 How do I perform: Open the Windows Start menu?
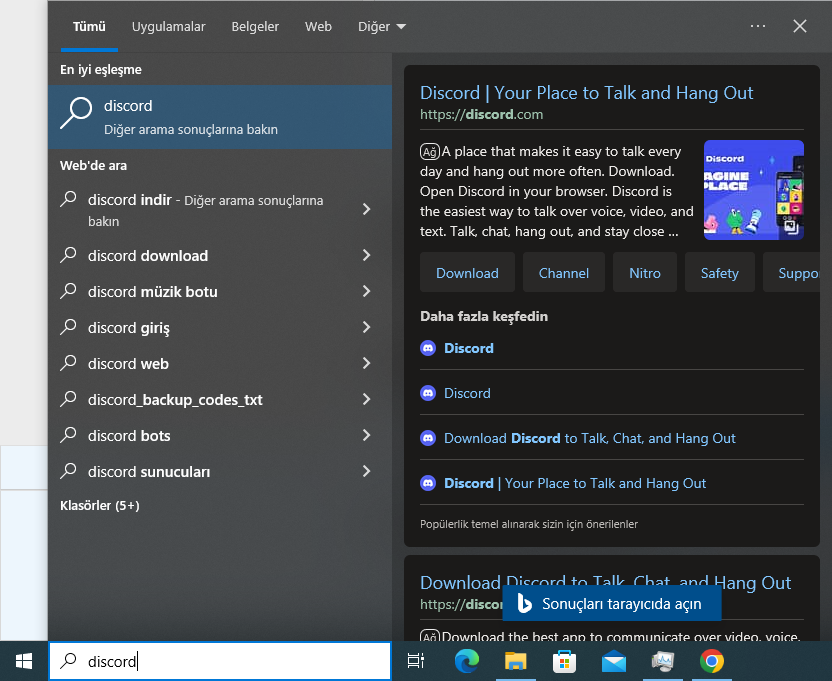point(24,661)
